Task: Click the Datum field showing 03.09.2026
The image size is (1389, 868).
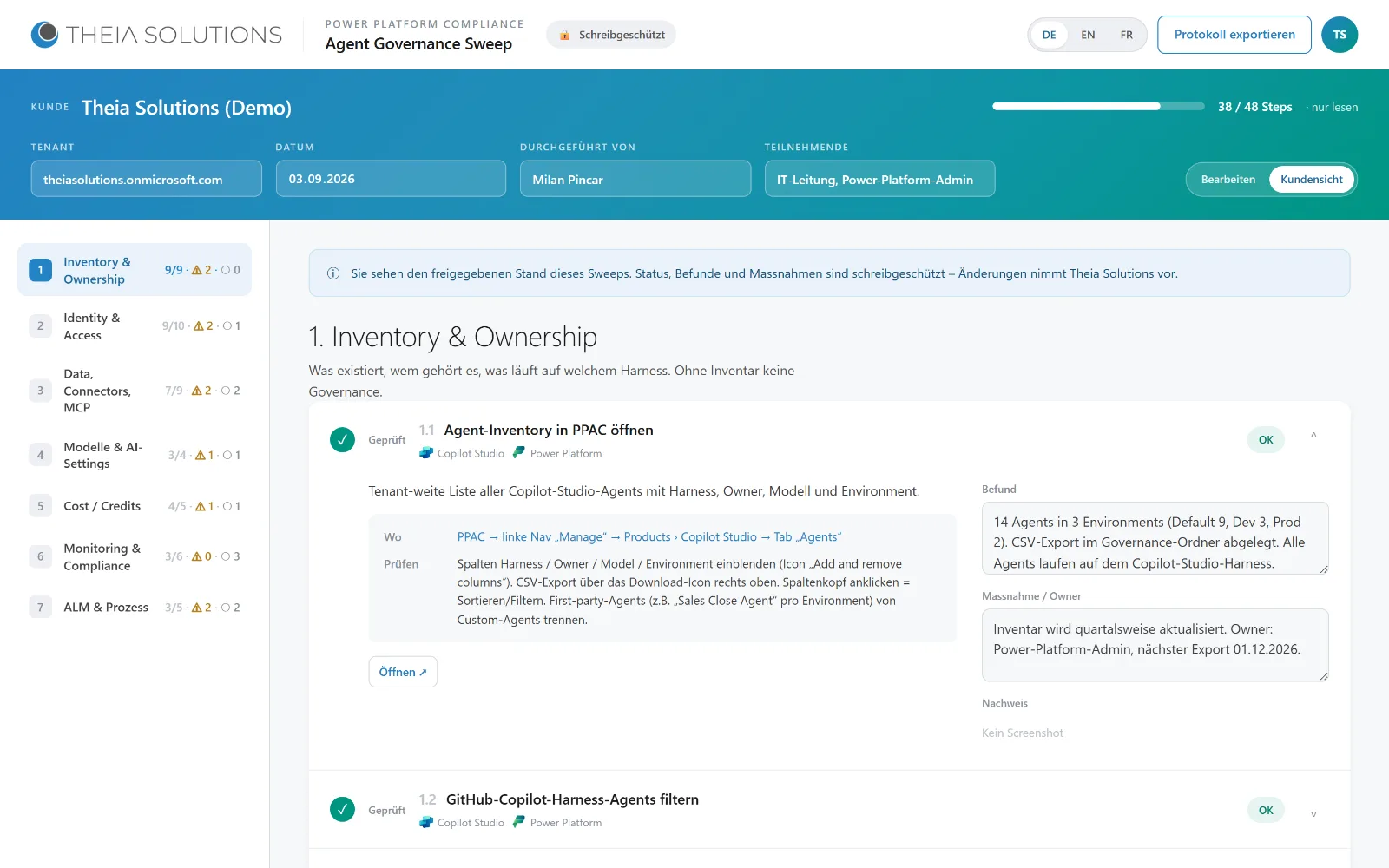Action: click(391, 179)
